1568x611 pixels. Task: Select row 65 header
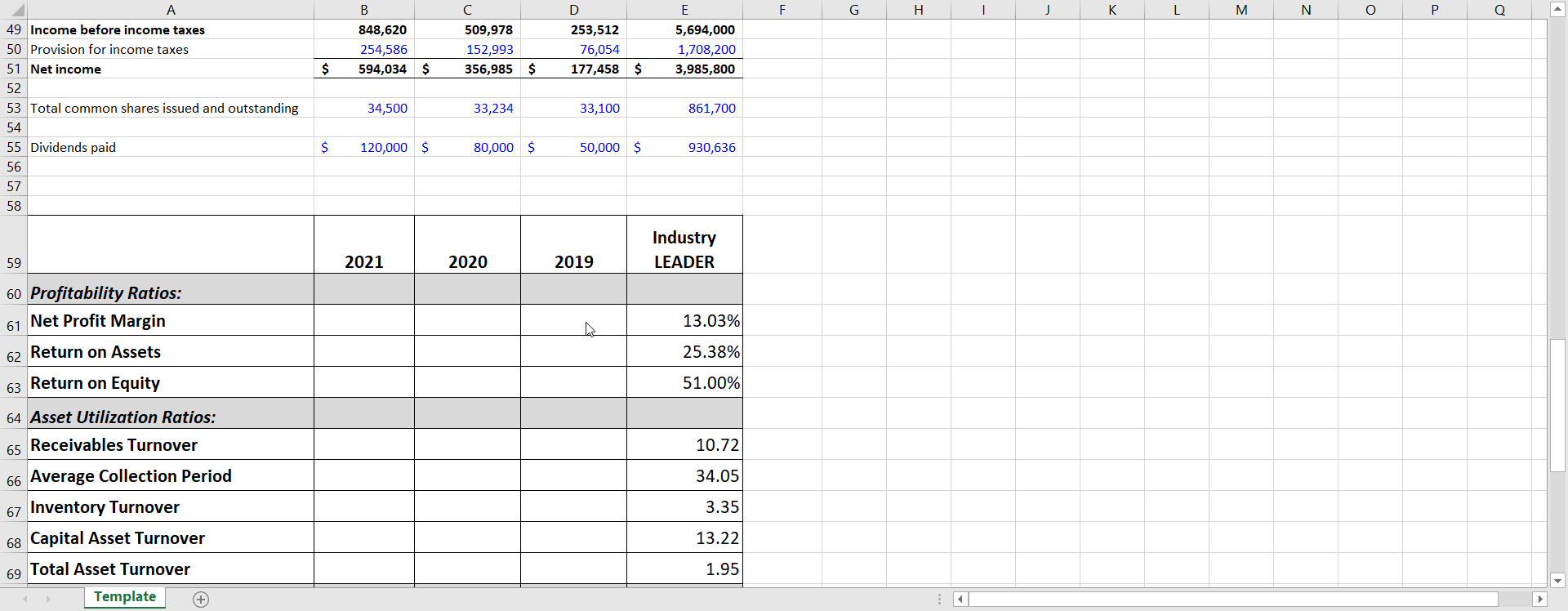[14, 444]
